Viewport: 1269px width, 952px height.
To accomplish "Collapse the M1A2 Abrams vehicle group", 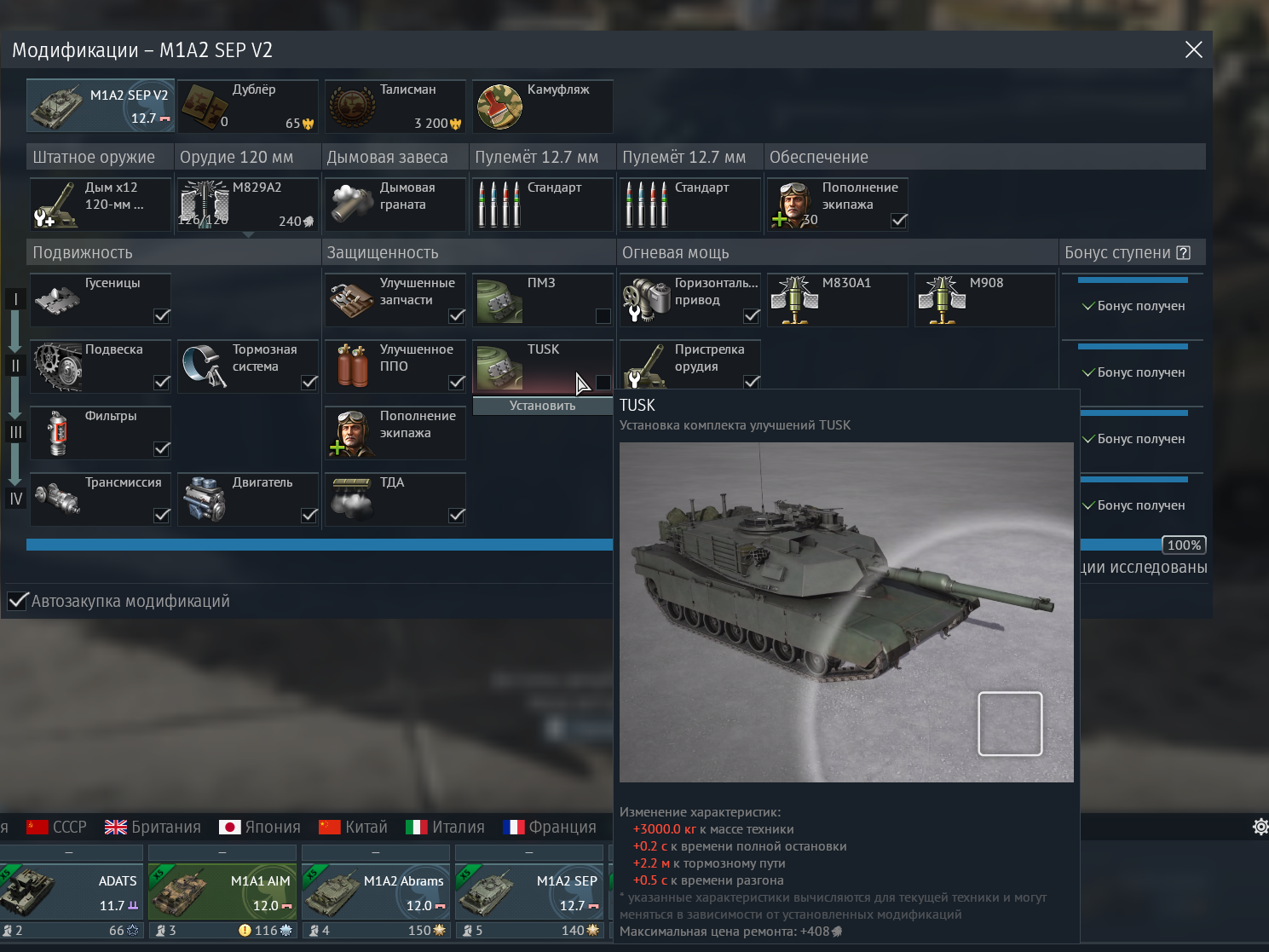I will click(376, 852).
